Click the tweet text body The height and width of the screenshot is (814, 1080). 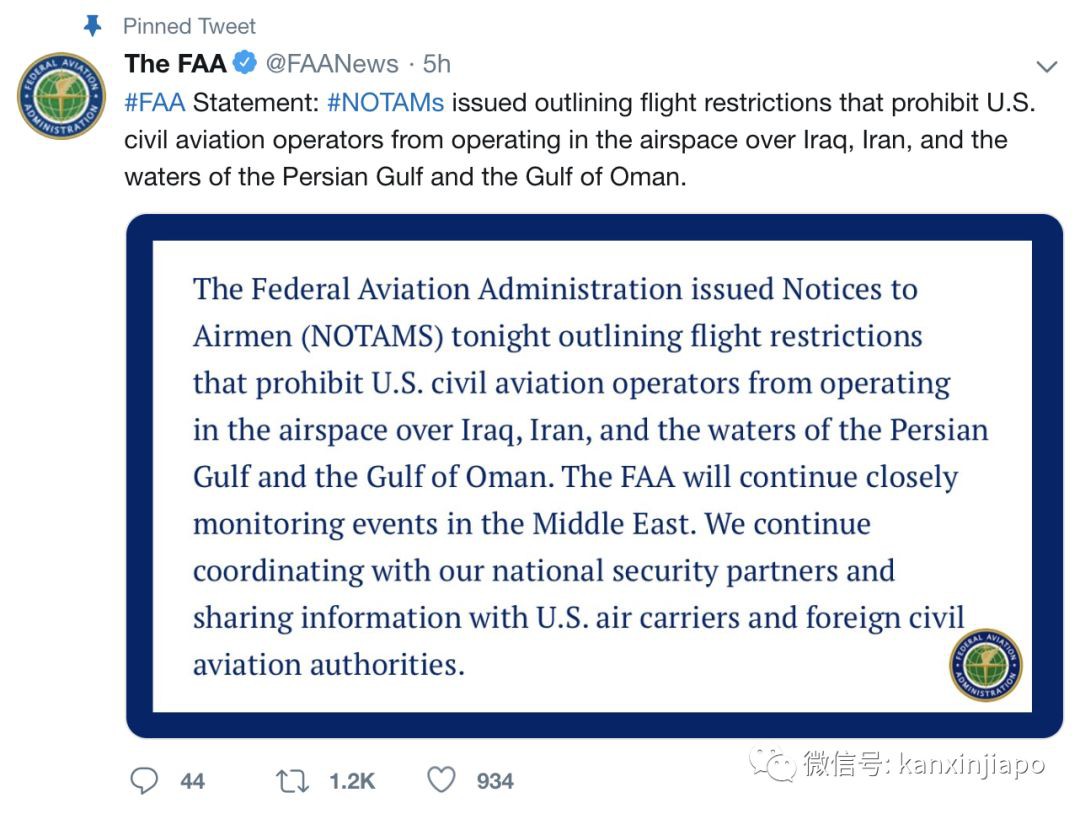[x=580, y=140]
